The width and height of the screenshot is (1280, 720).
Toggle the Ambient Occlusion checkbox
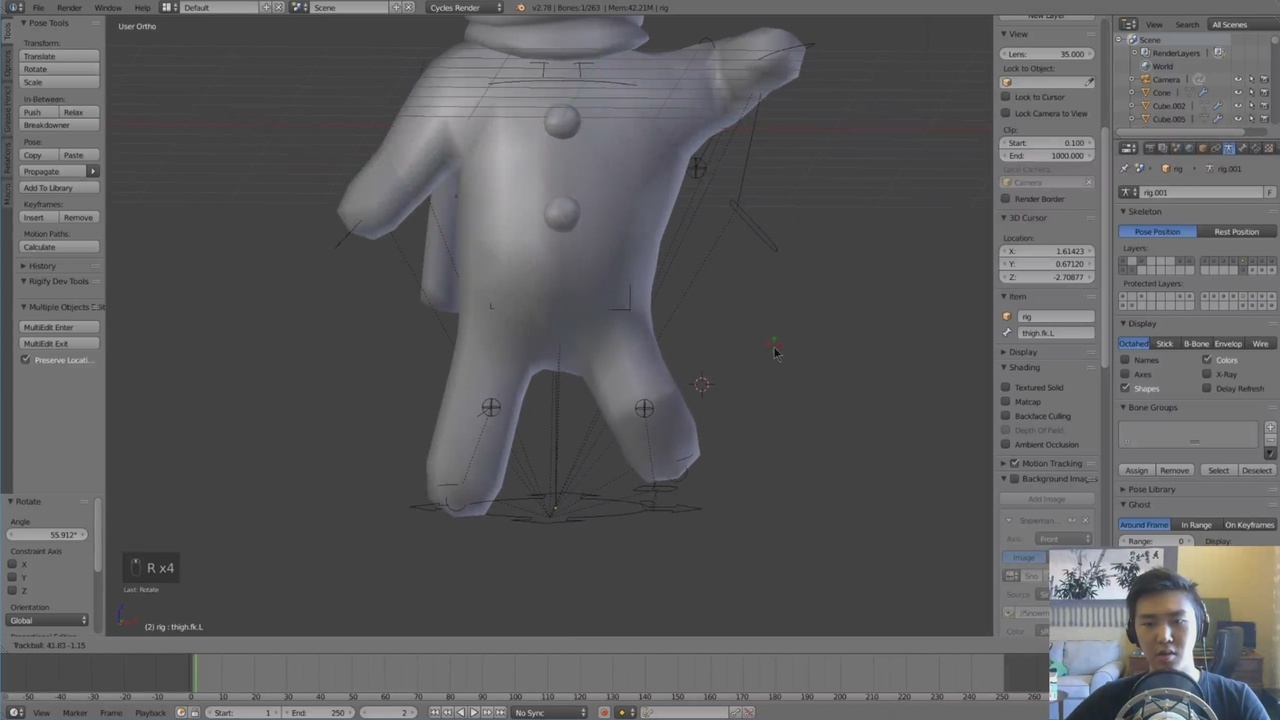(1006, 444)
